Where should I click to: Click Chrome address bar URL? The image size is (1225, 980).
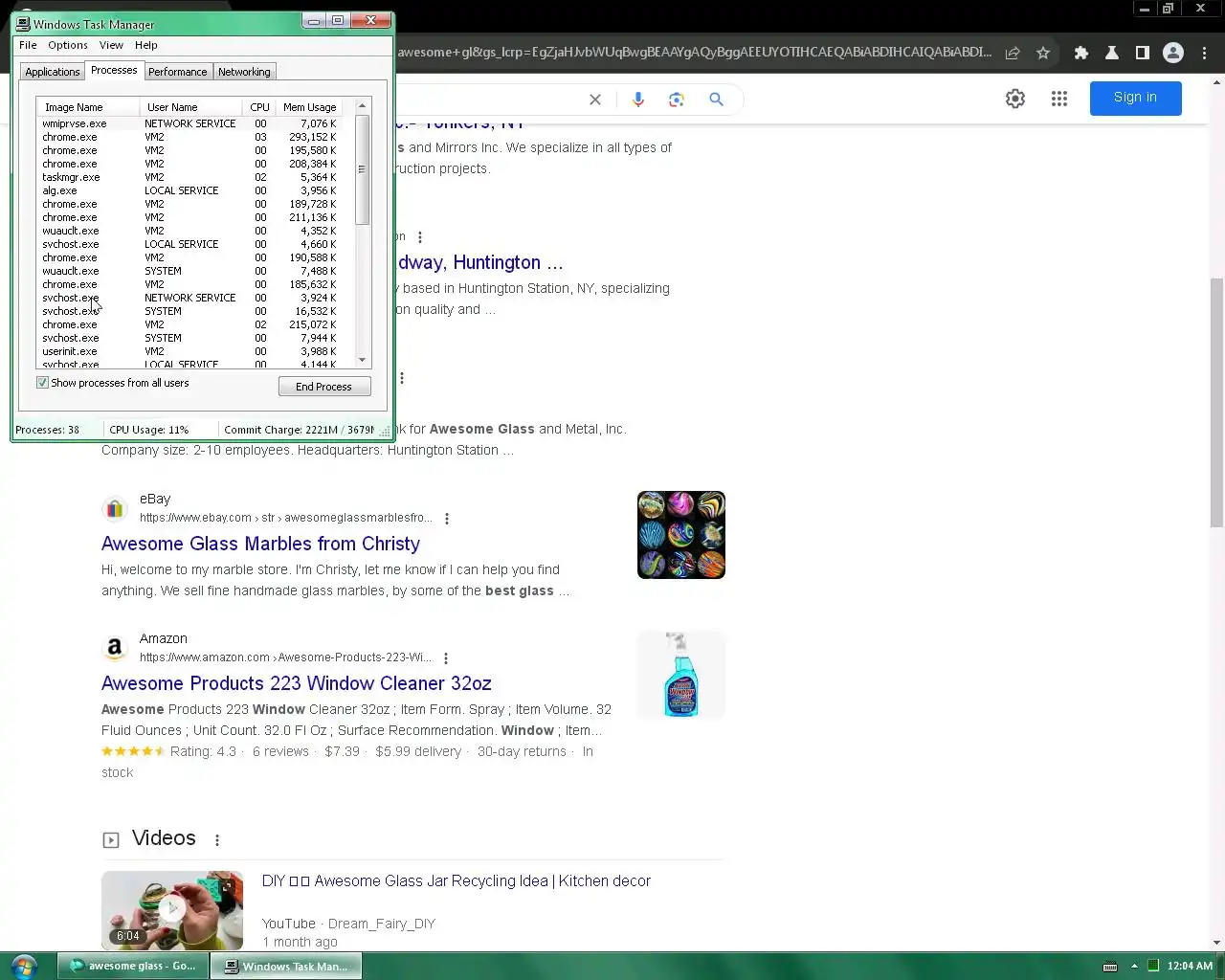pyautogui.click(x=694, y=53)
